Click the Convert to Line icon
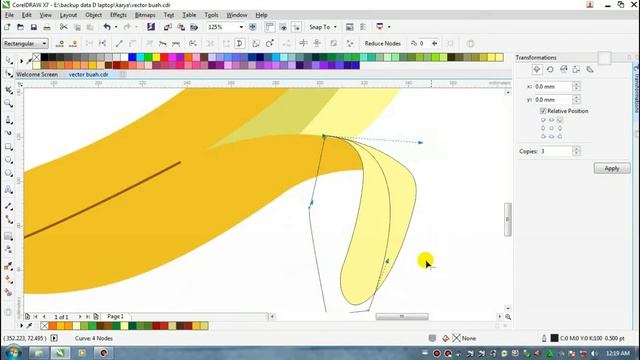 [119, 43]
